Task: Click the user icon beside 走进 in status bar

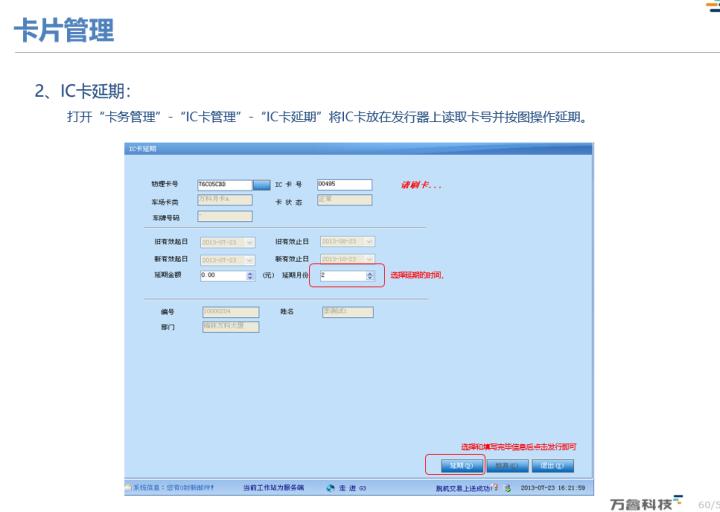Action: pos(330,488)
